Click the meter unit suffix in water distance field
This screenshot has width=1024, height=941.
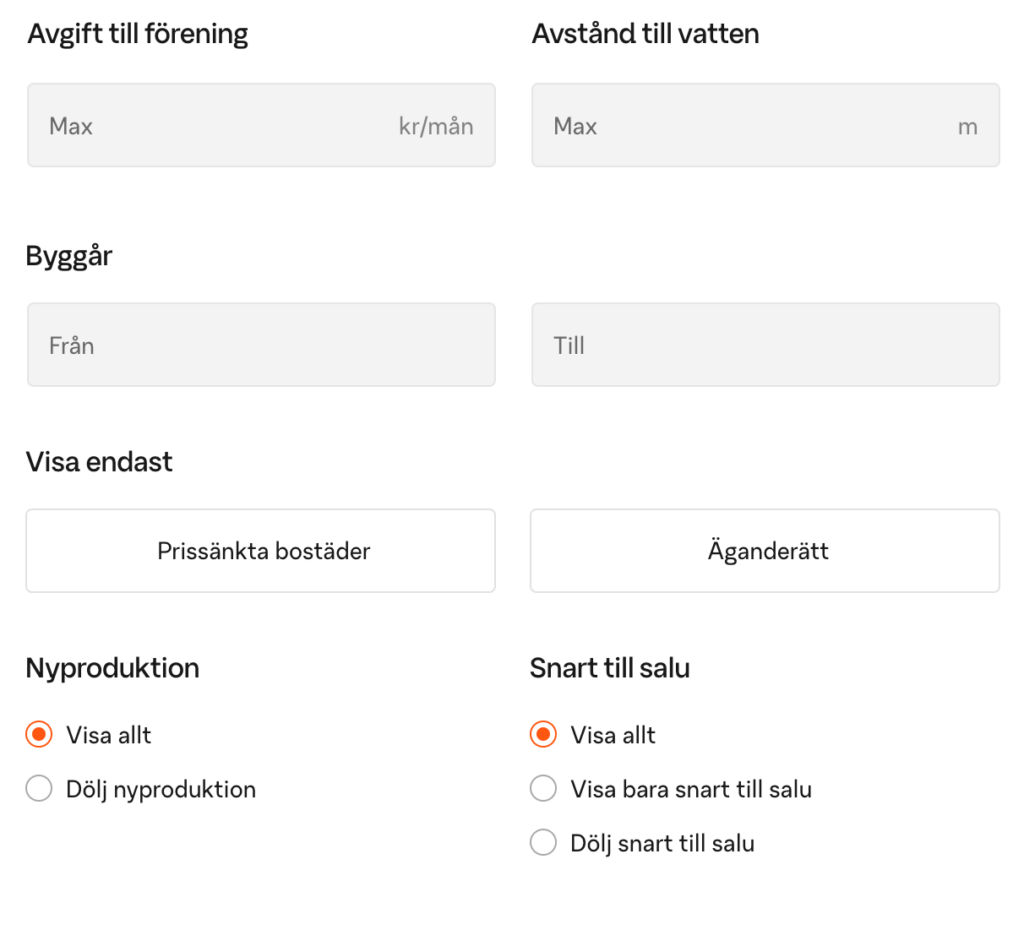[x=967, y=127]
